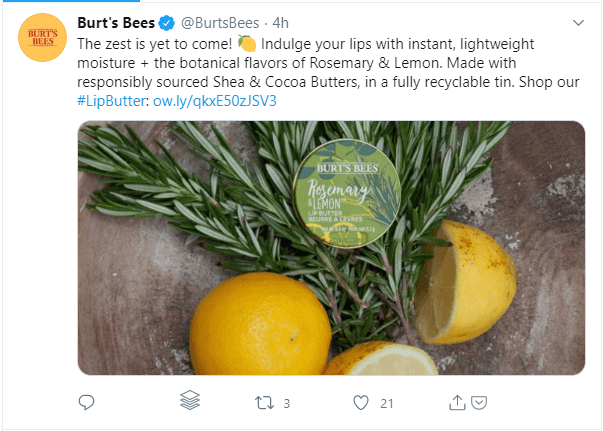View the retweet count of 3
The height and width of the screenshot is (431, 603).
(x=287, y=404)
